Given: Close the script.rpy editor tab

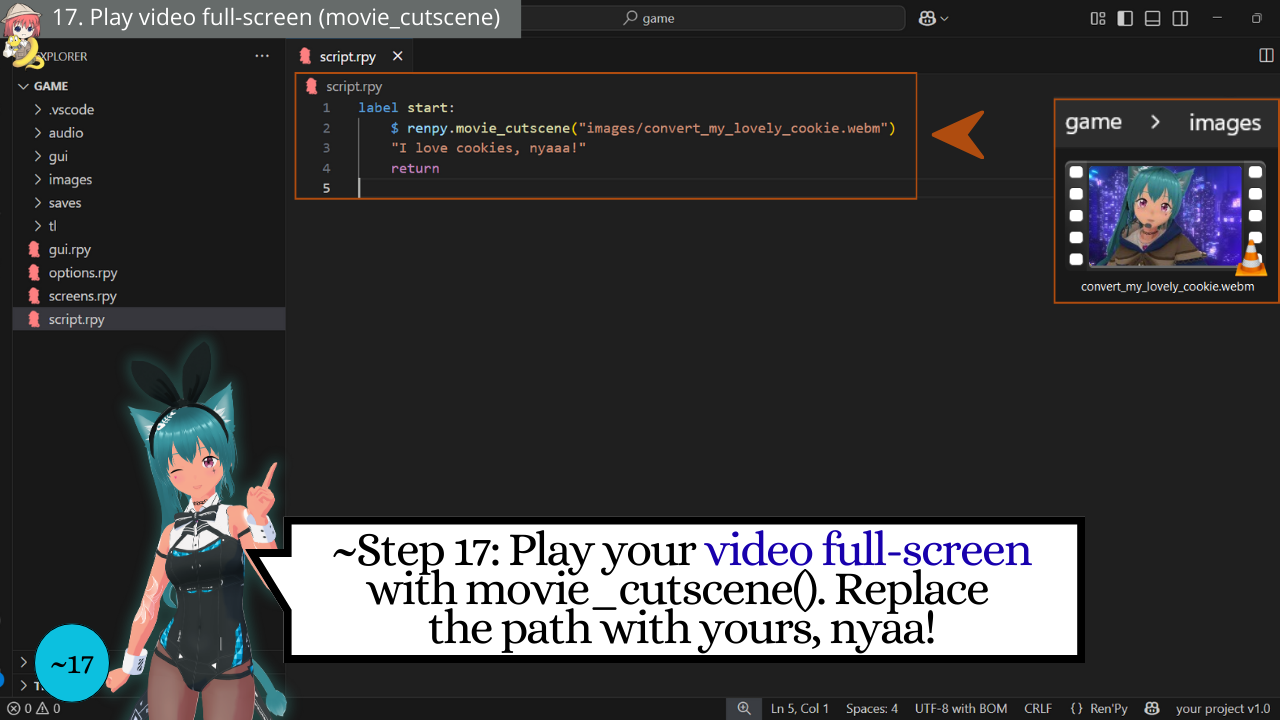Looking at the screenshot, I should click(x=397, y=57).
